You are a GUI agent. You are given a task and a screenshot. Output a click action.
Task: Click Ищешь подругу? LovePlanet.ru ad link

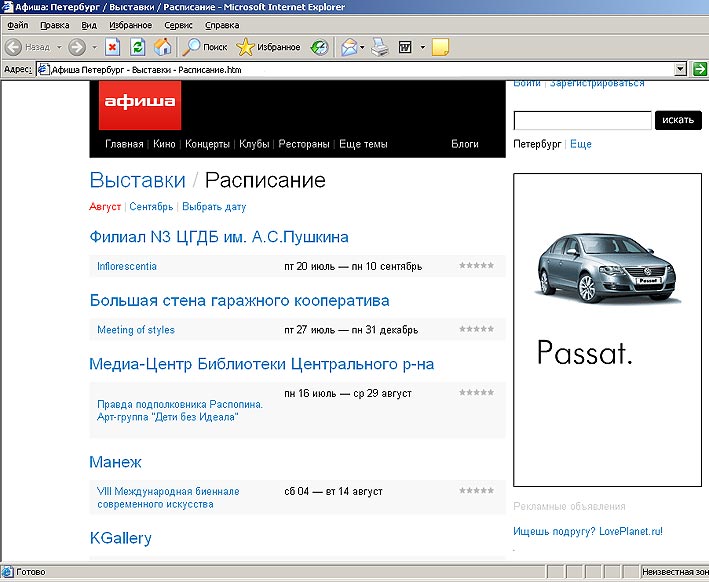click(588, 531)
